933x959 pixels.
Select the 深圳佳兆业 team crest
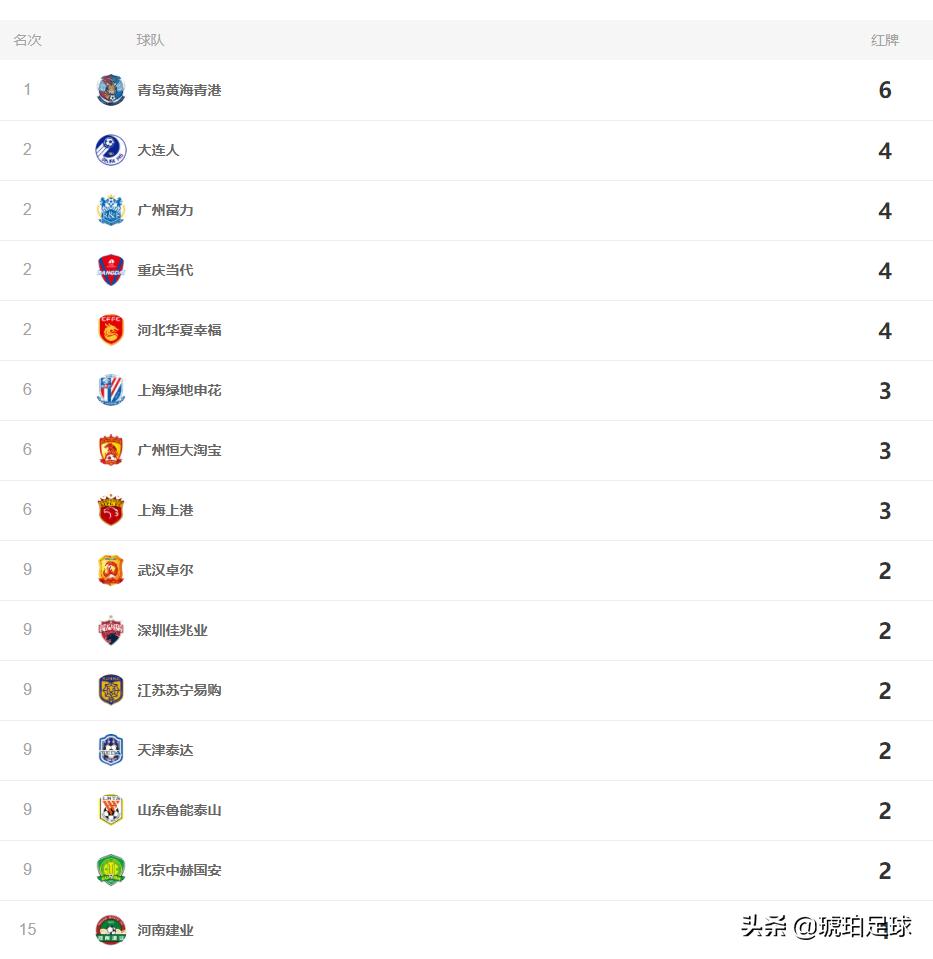pos(111,630)
